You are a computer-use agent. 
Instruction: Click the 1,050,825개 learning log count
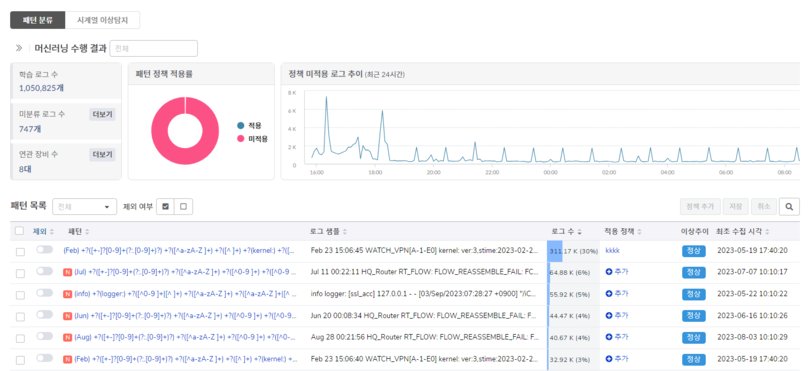(41, 88)
